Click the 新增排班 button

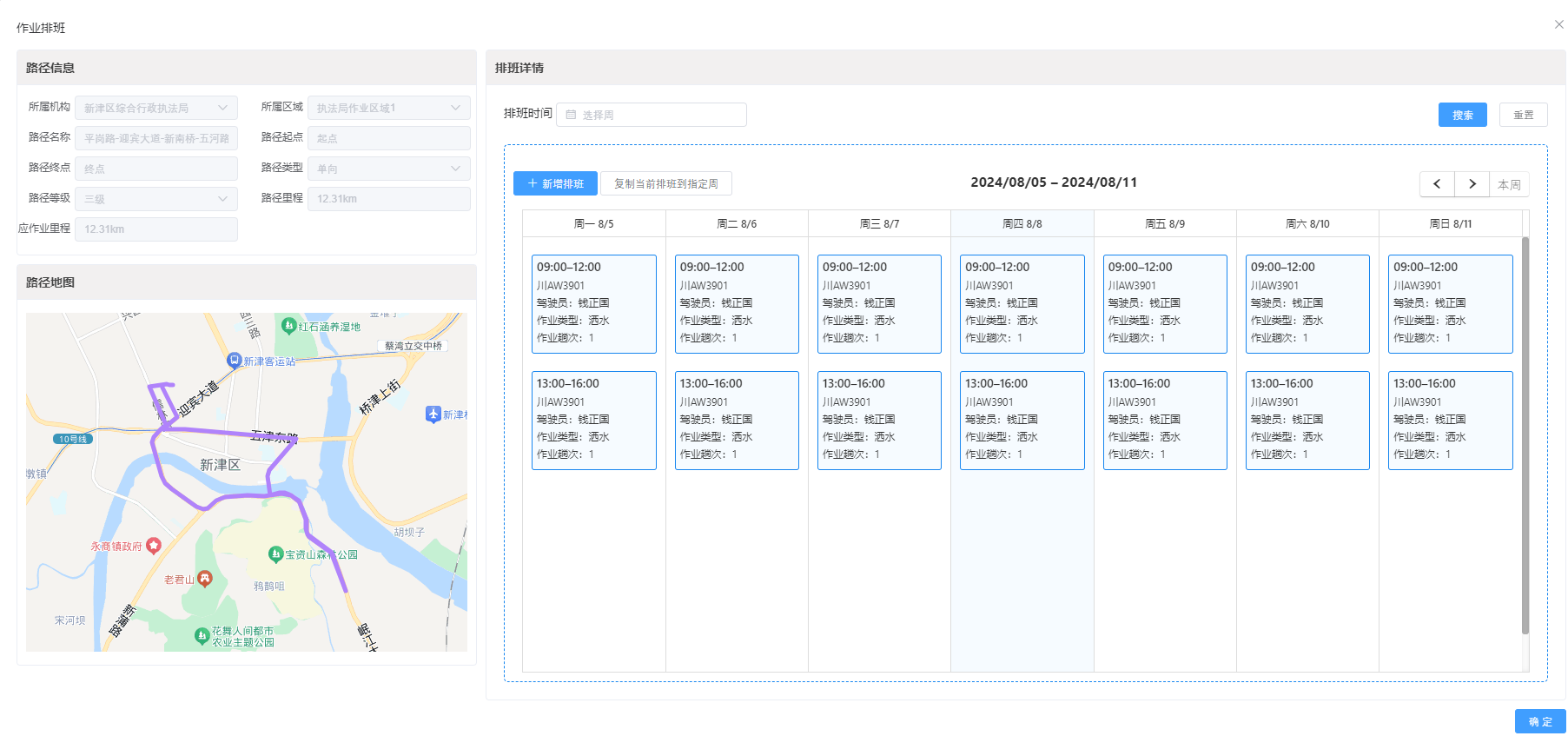pos(555,183)
